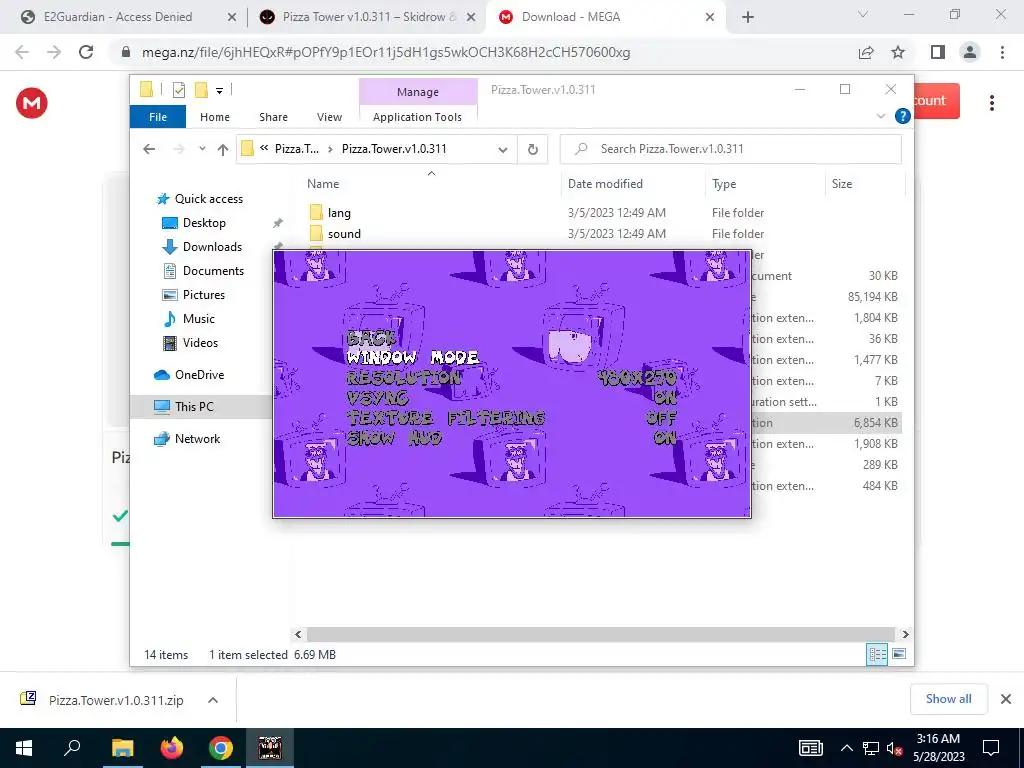
Task: Go up one folder level in Explorer
Action: pos(223,150)
